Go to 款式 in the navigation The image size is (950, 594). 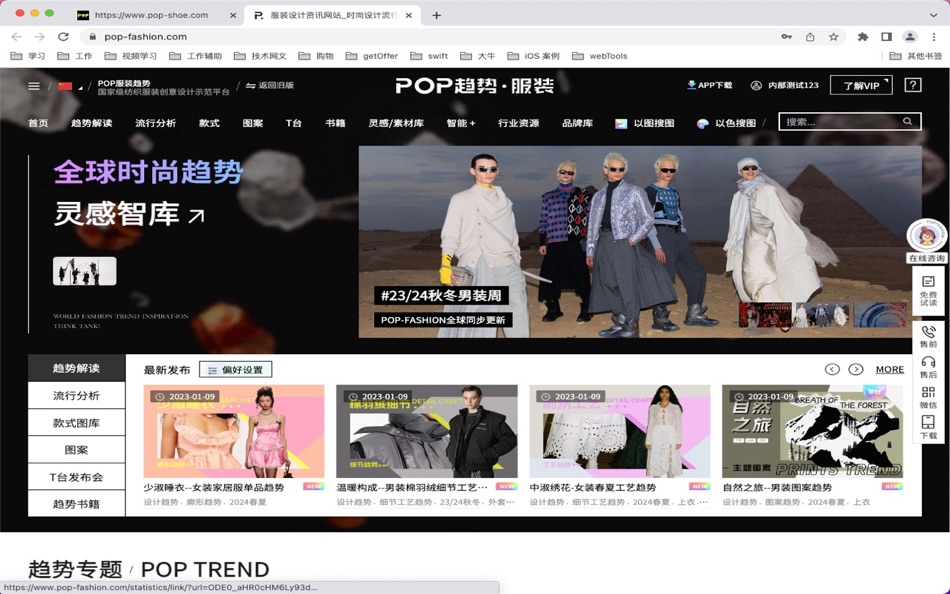(209, 123)
